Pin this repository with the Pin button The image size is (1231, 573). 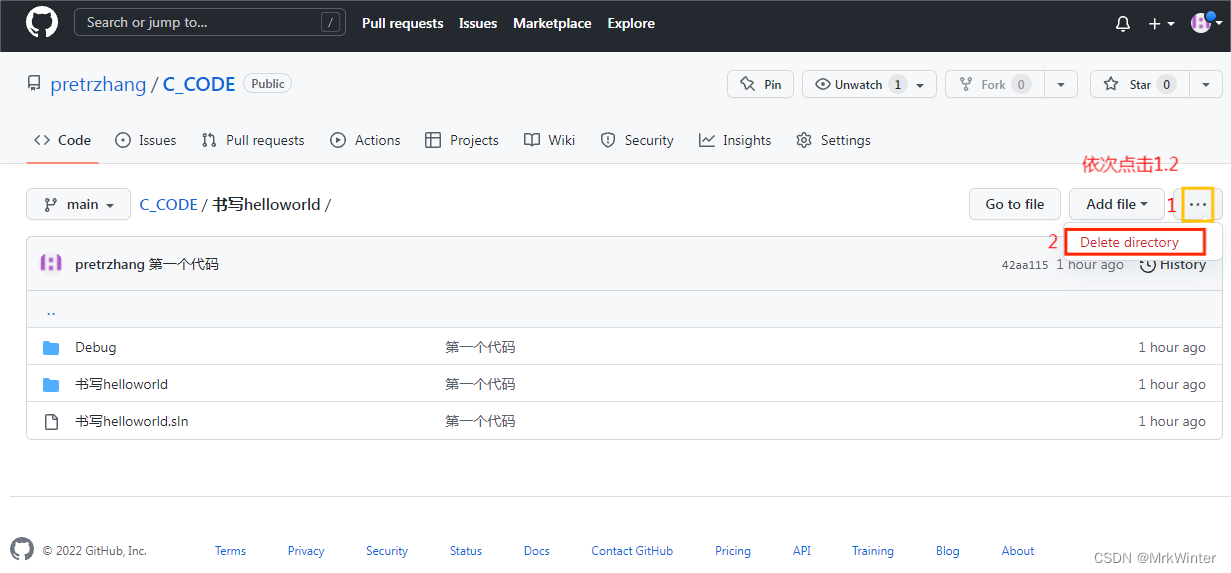(760, 84)
